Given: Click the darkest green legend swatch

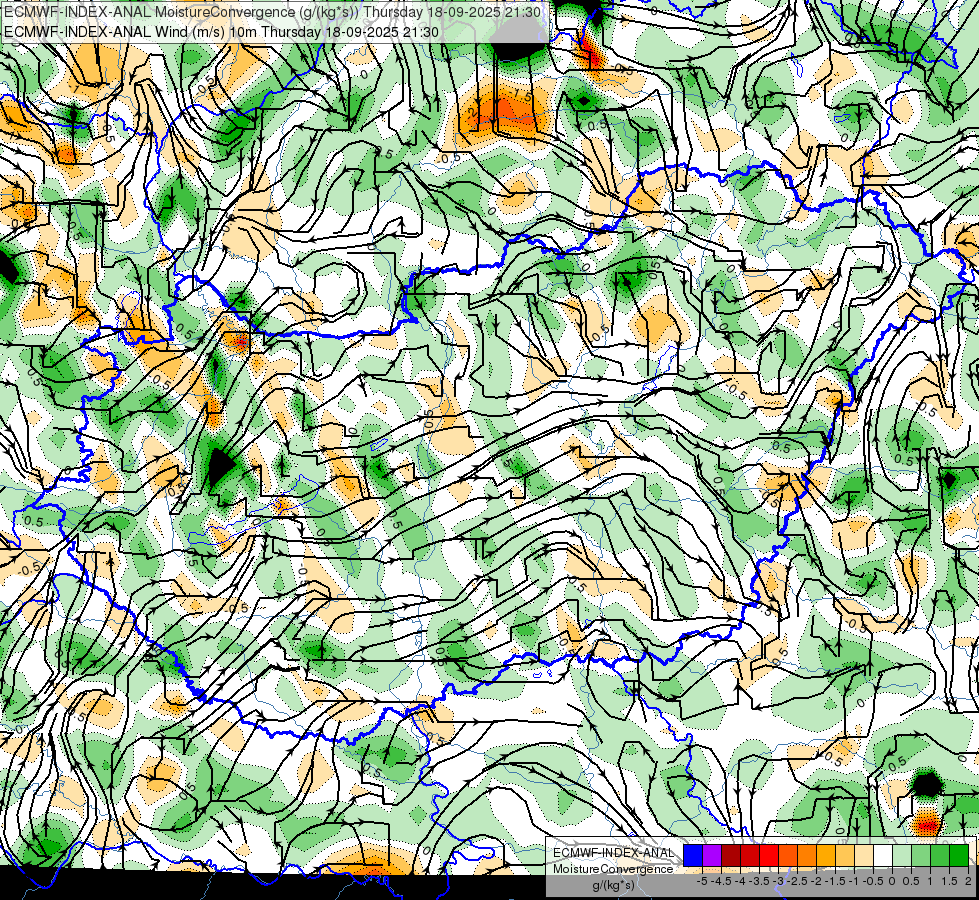Looking at the screenshot, I should (959, 856).
